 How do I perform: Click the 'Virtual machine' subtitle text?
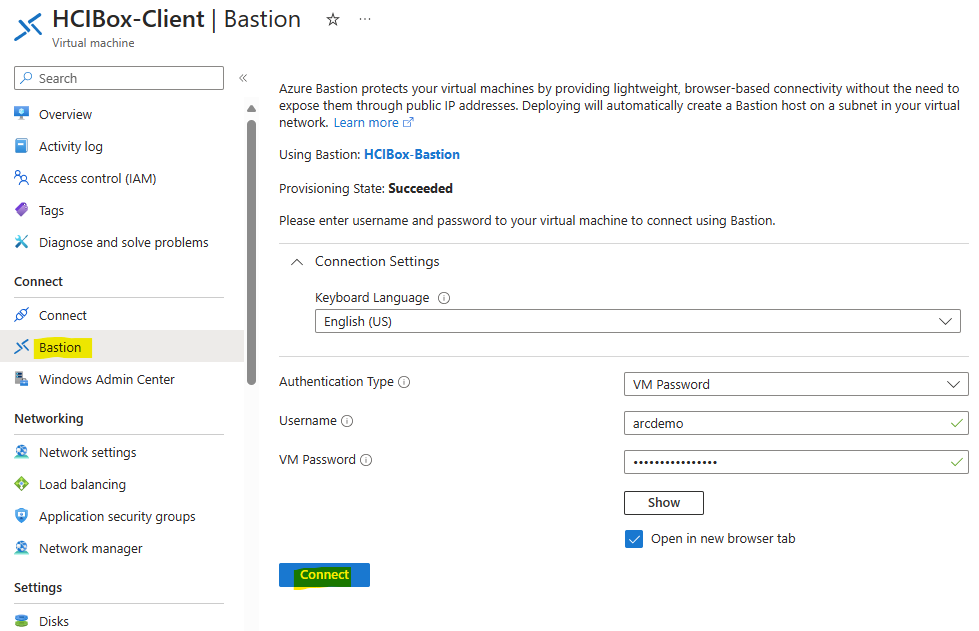tap(93, 42)
